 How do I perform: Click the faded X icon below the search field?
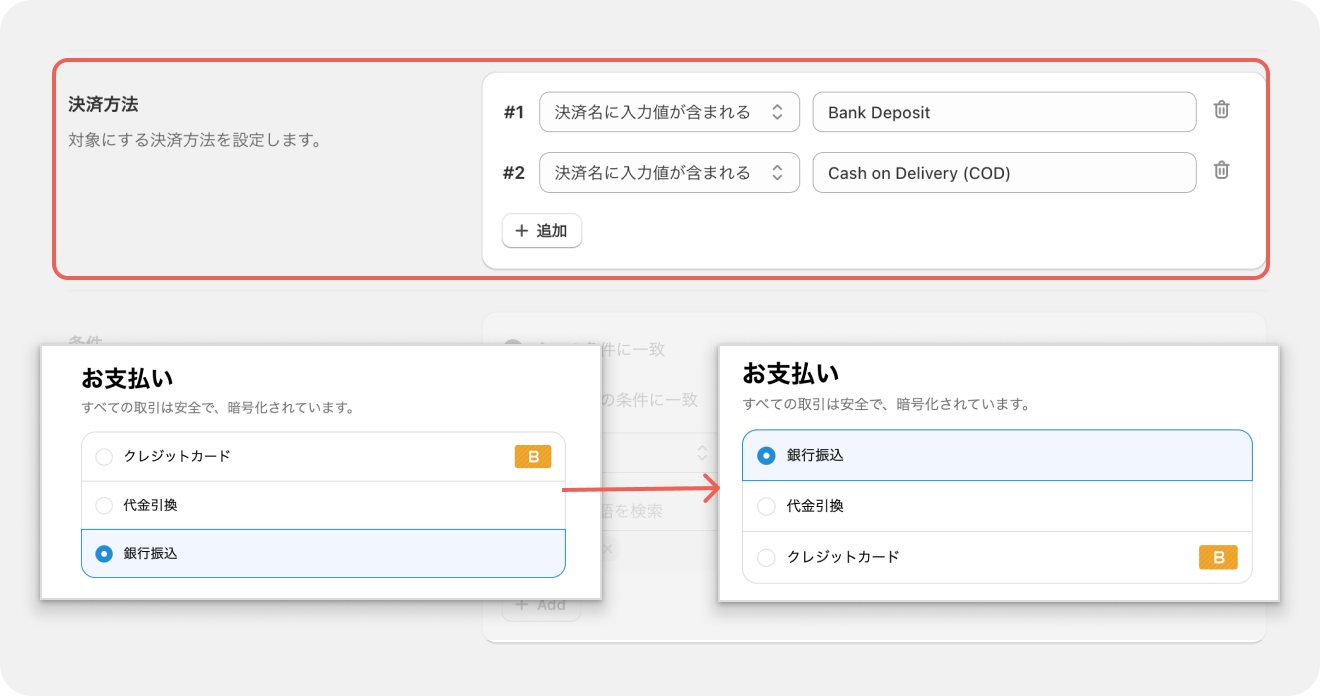click(607, 550)
